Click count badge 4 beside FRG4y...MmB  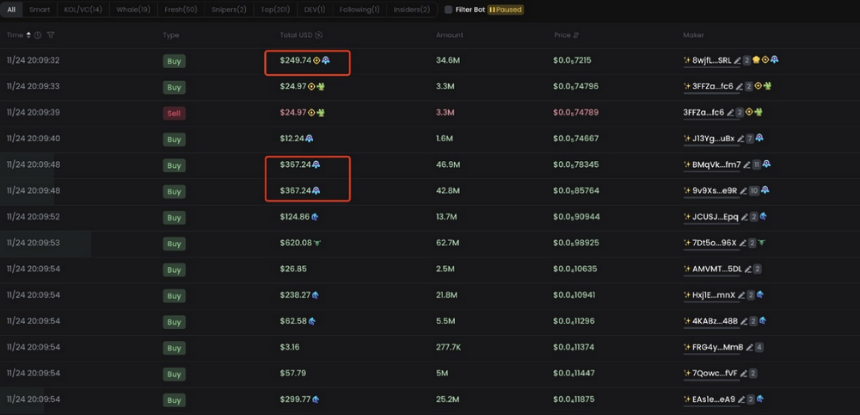[759, 347]
